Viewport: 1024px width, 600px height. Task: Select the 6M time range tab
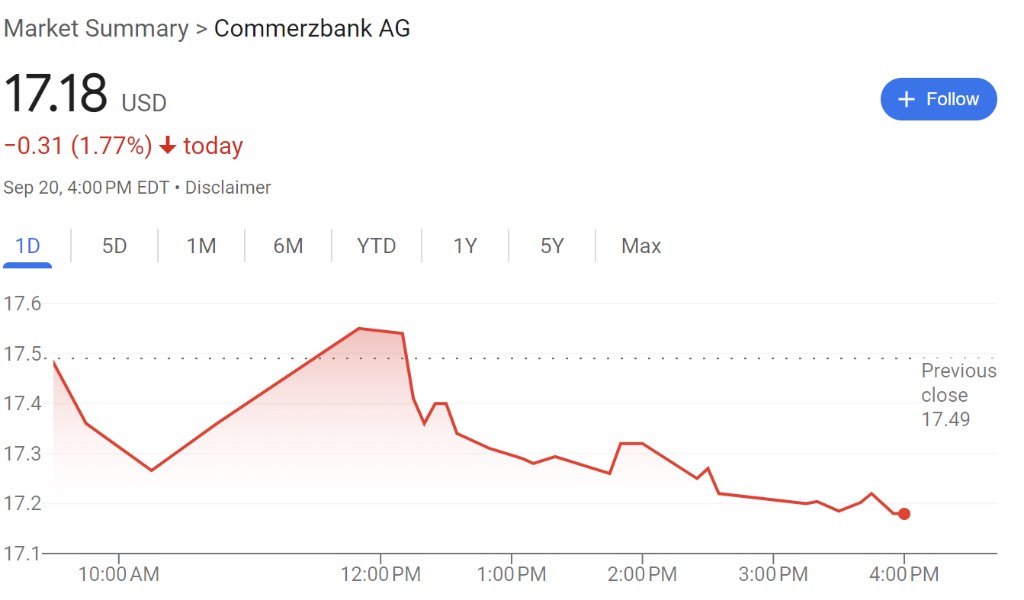point(288,246)
